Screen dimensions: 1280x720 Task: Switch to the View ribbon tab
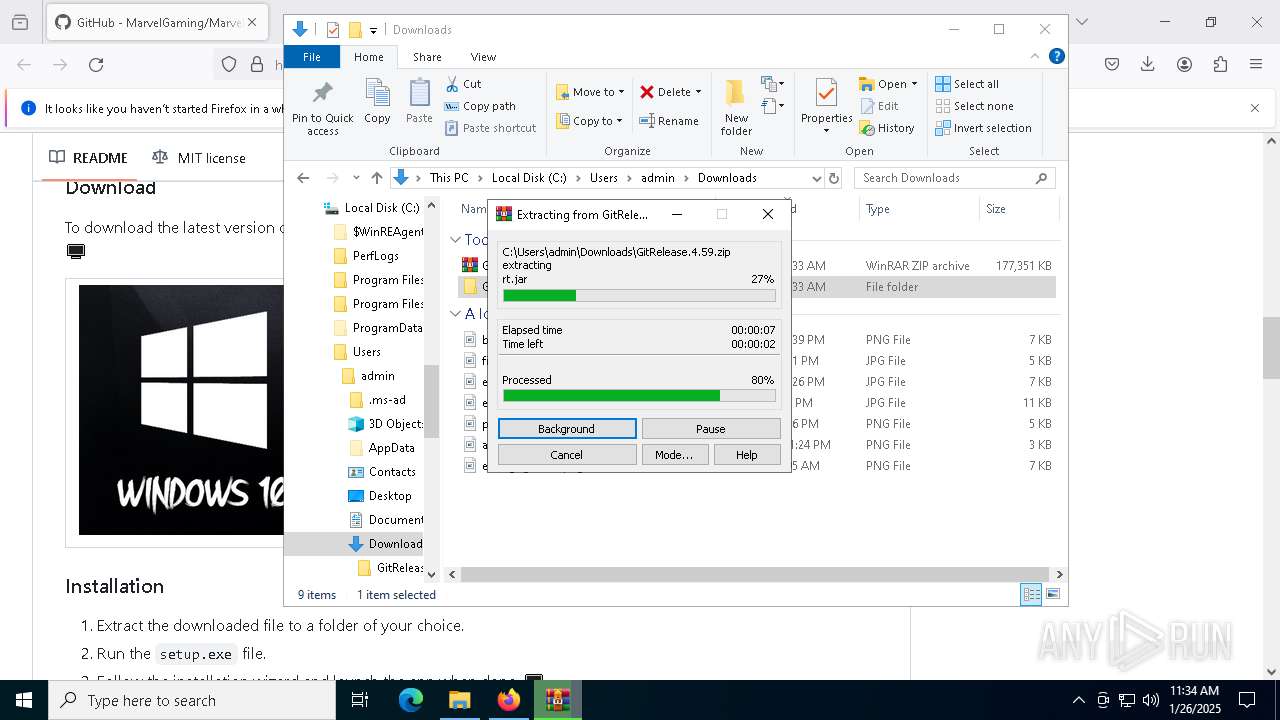tap(483, 57)
